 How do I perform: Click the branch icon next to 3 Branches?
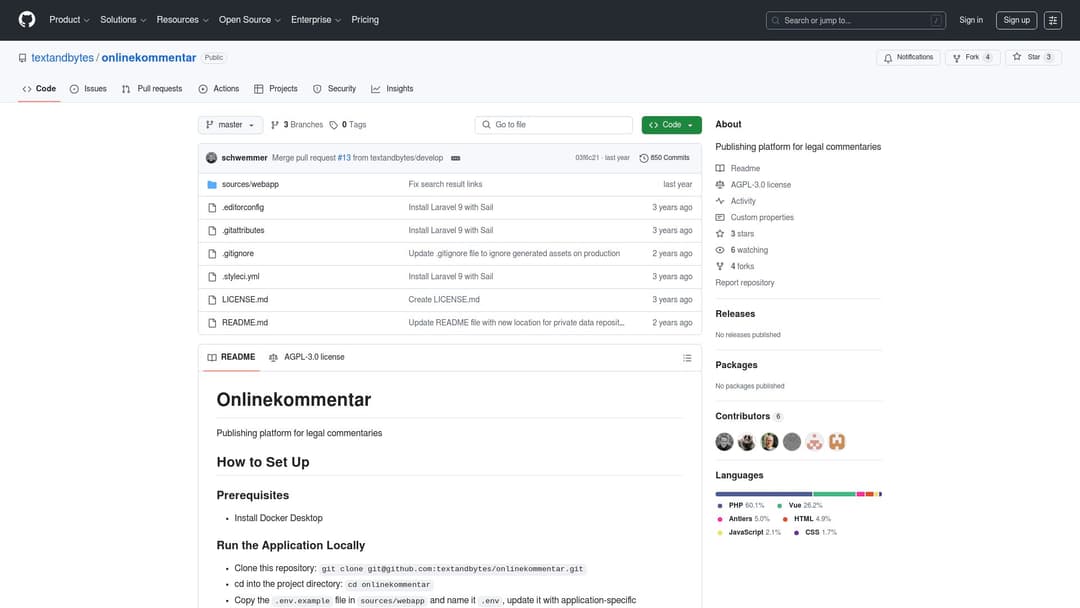tap(275, 125)
